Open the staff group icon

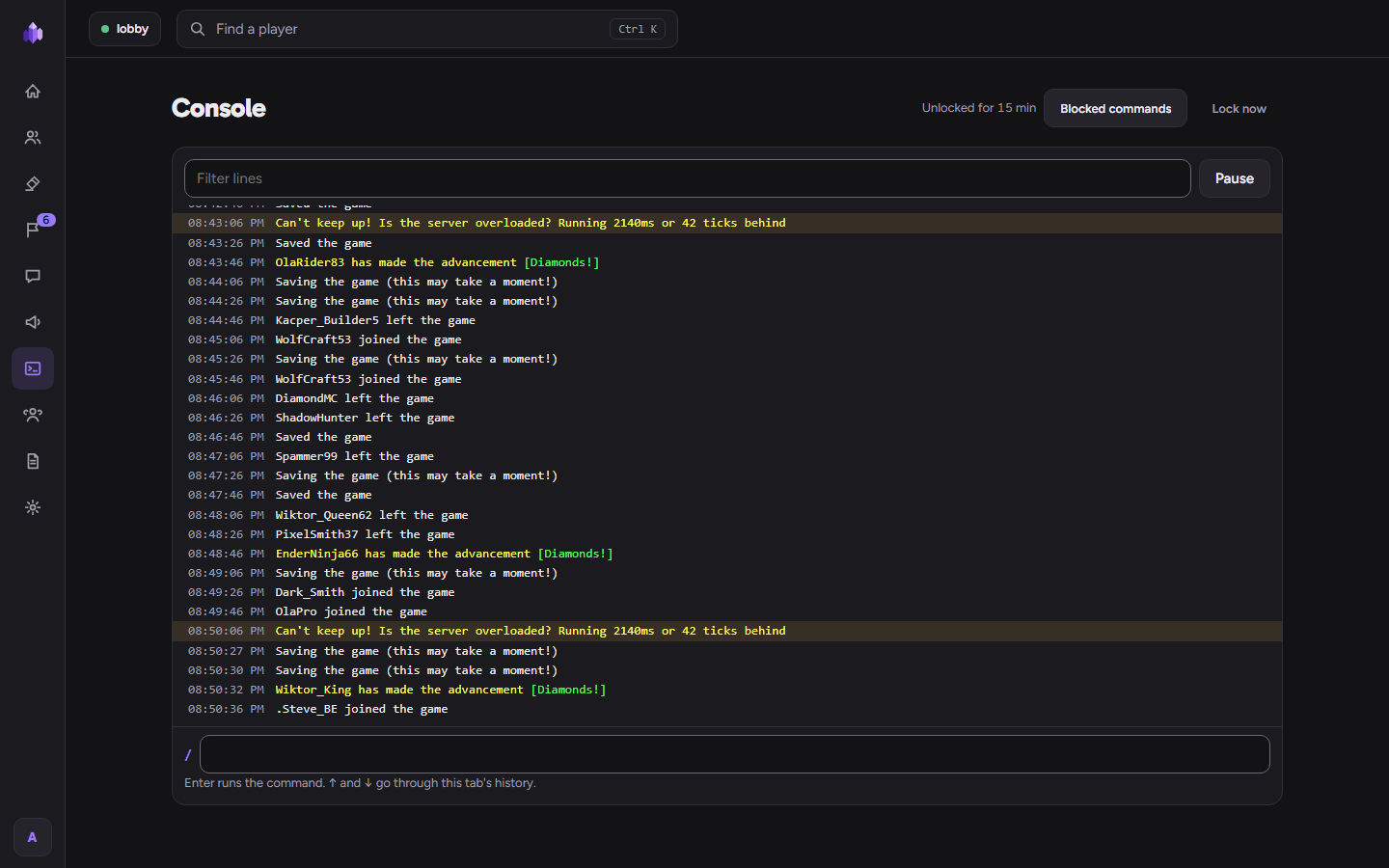click(x=33, y=415)
